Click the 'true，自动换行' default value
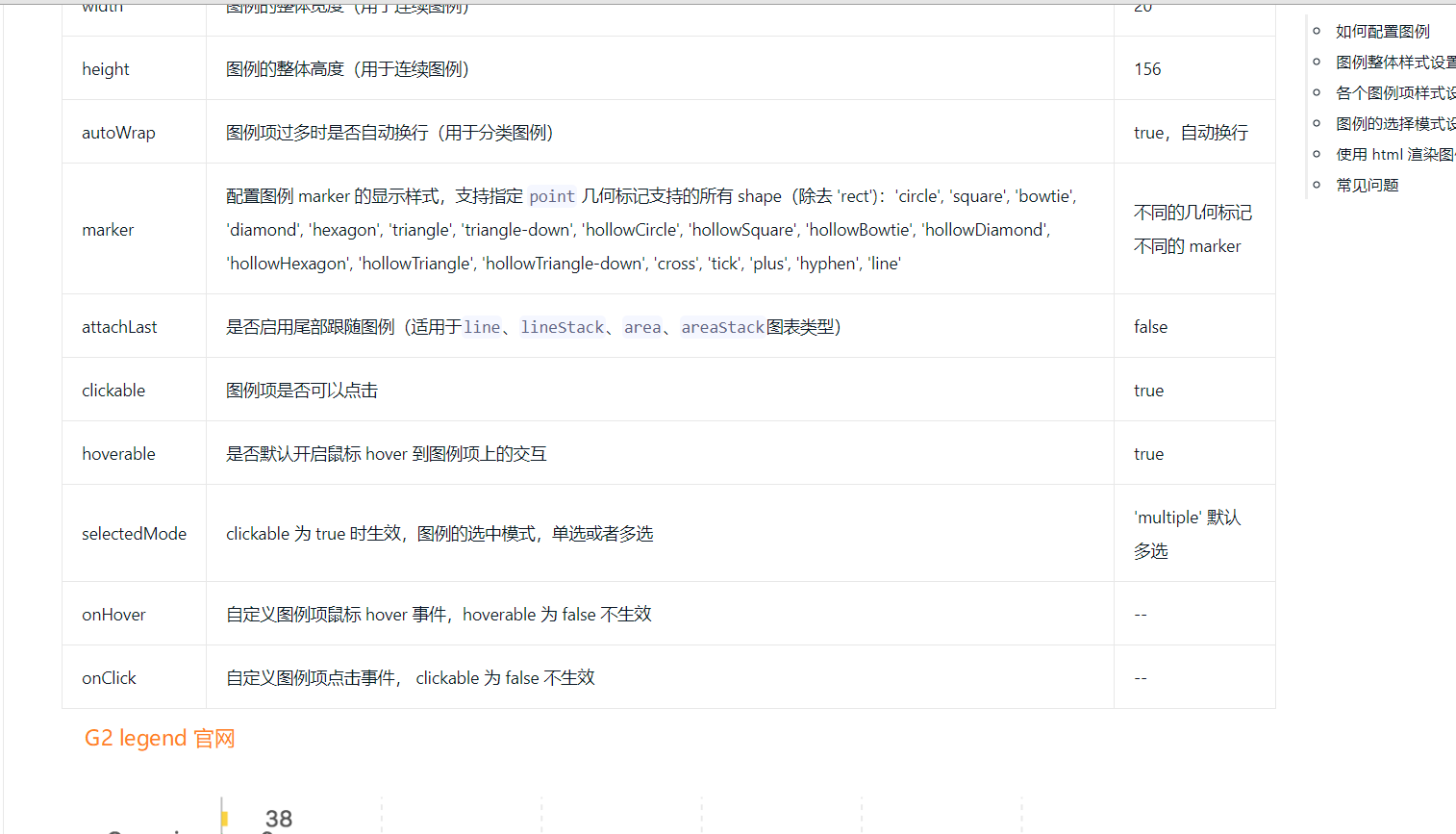 pos(1191,133)
